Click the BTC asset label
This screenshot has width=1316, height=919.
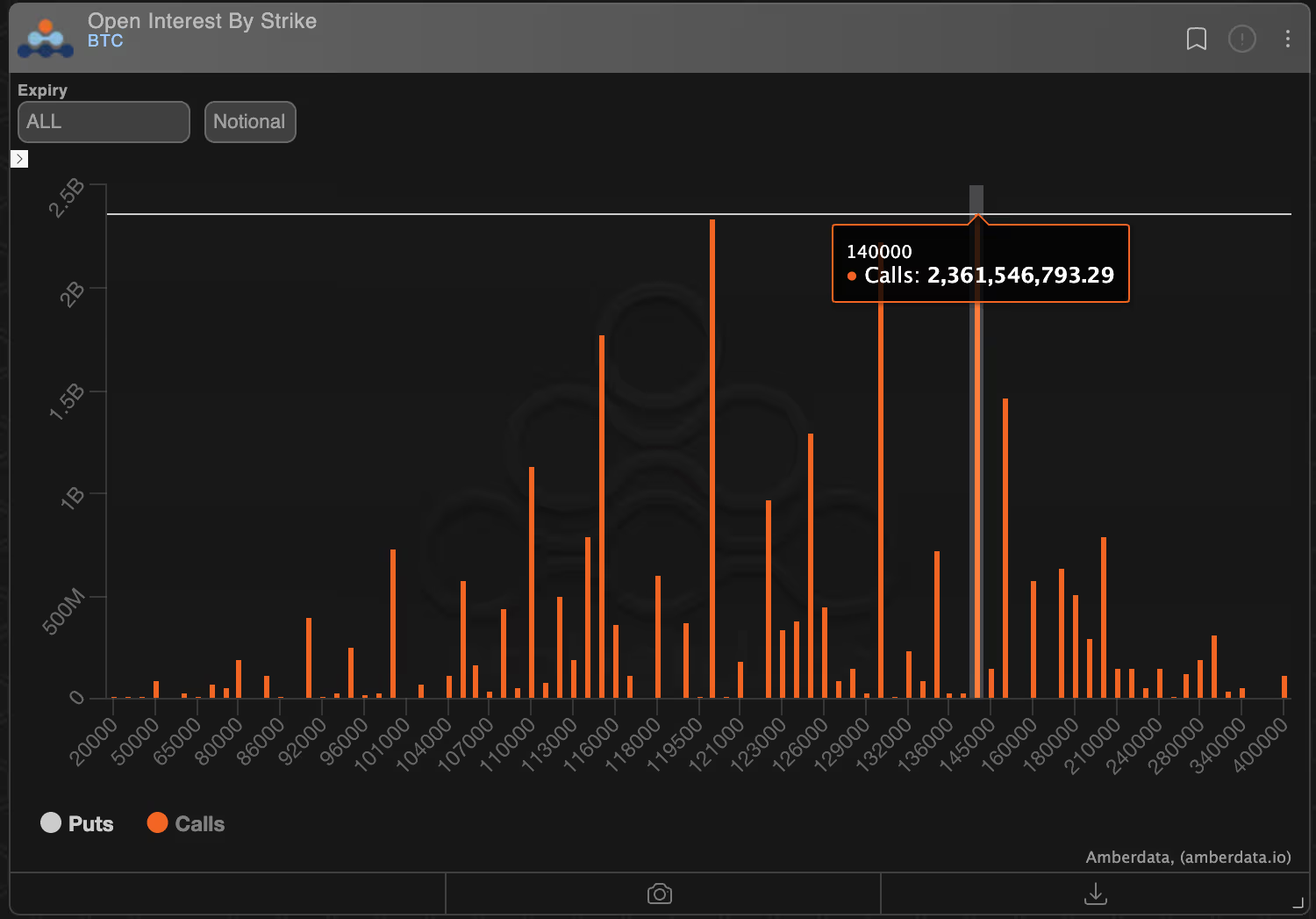click(x=105, y=41)
